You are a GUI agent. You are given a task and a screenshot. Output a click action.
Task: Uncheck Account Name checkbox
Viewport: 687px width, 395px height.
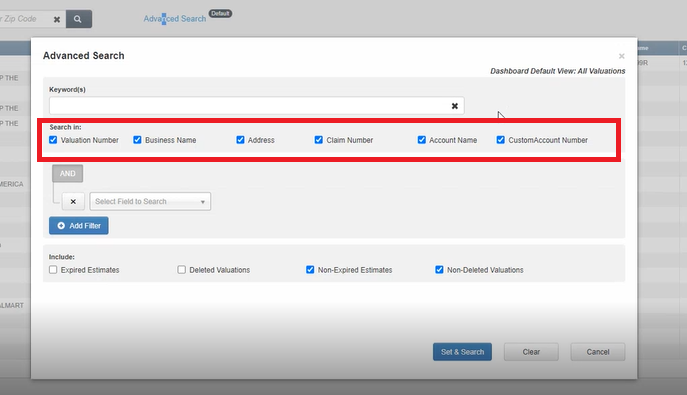tap(421, 140)
